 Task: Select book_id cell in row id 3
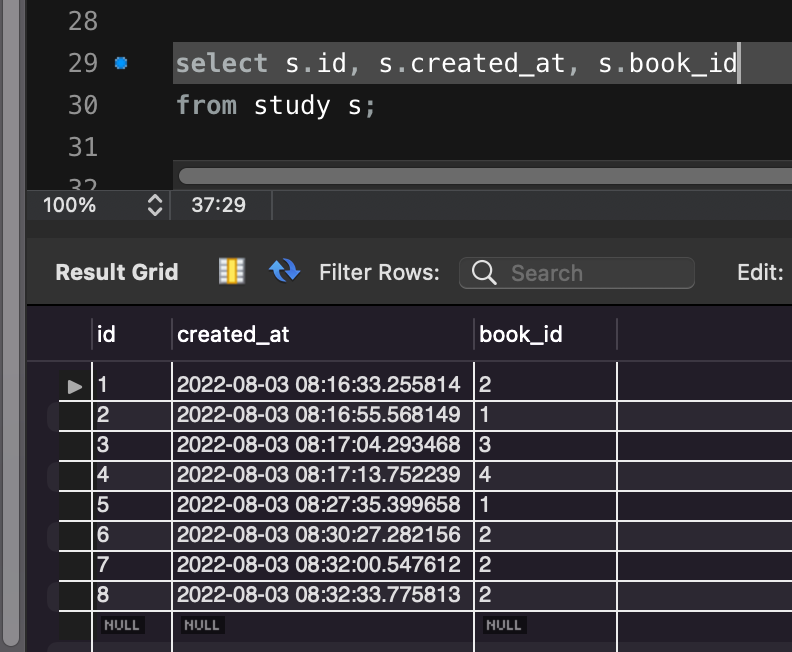click(546, 445)
